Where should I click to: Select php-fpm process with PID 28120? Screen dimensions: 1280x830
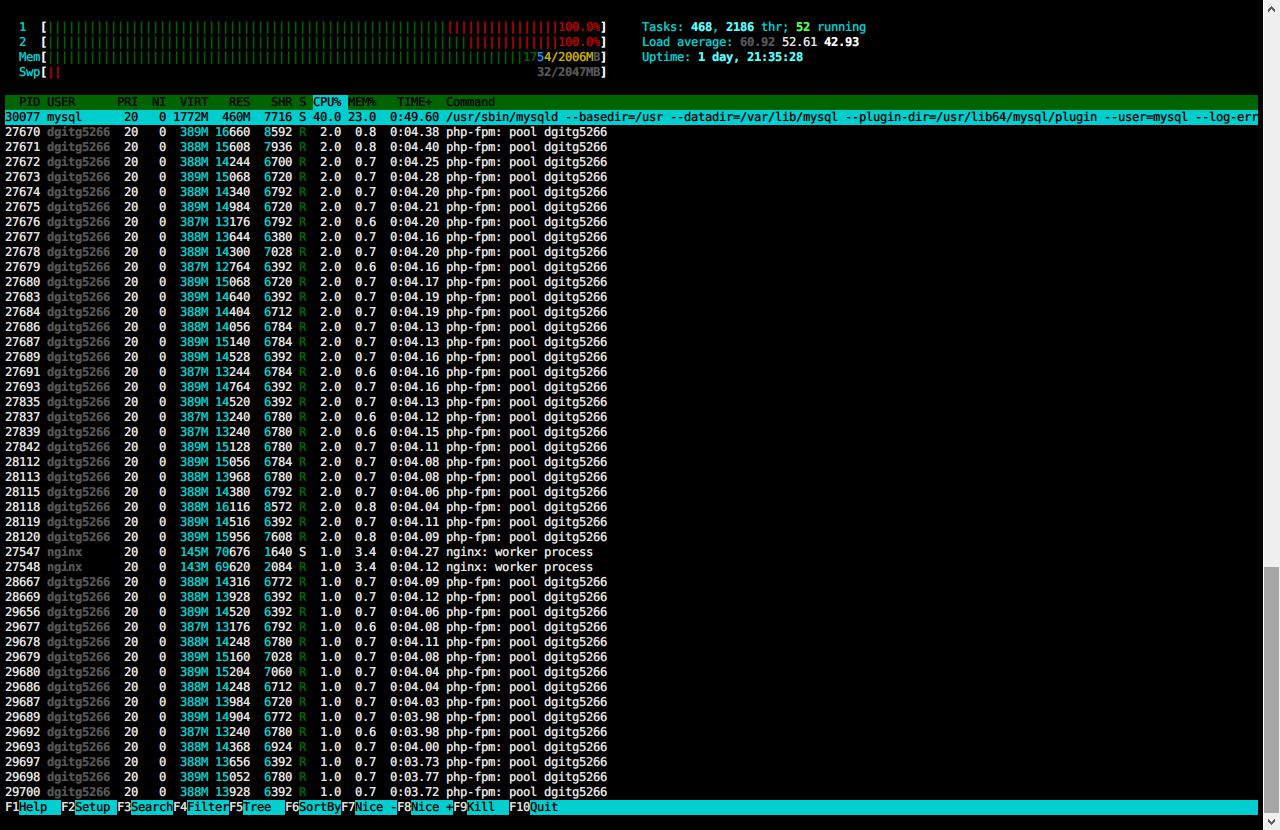(306, 537)
